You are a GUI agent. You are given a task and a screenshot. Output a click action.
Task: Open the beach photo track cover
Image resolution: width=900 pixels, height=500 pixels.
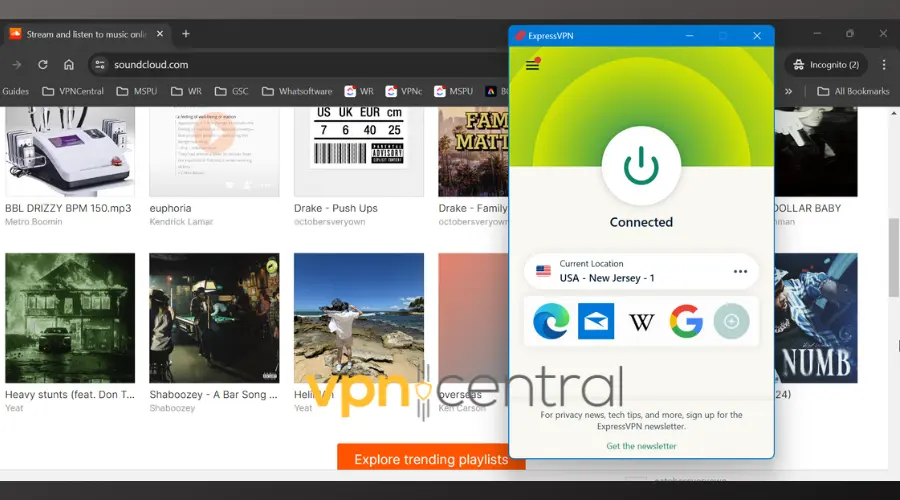(359, 318)
